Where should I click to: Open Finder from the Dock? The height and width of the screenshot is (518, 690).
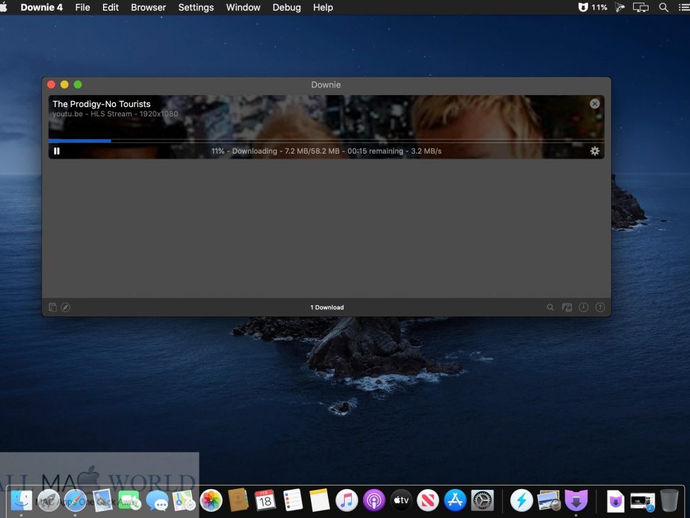21,500
